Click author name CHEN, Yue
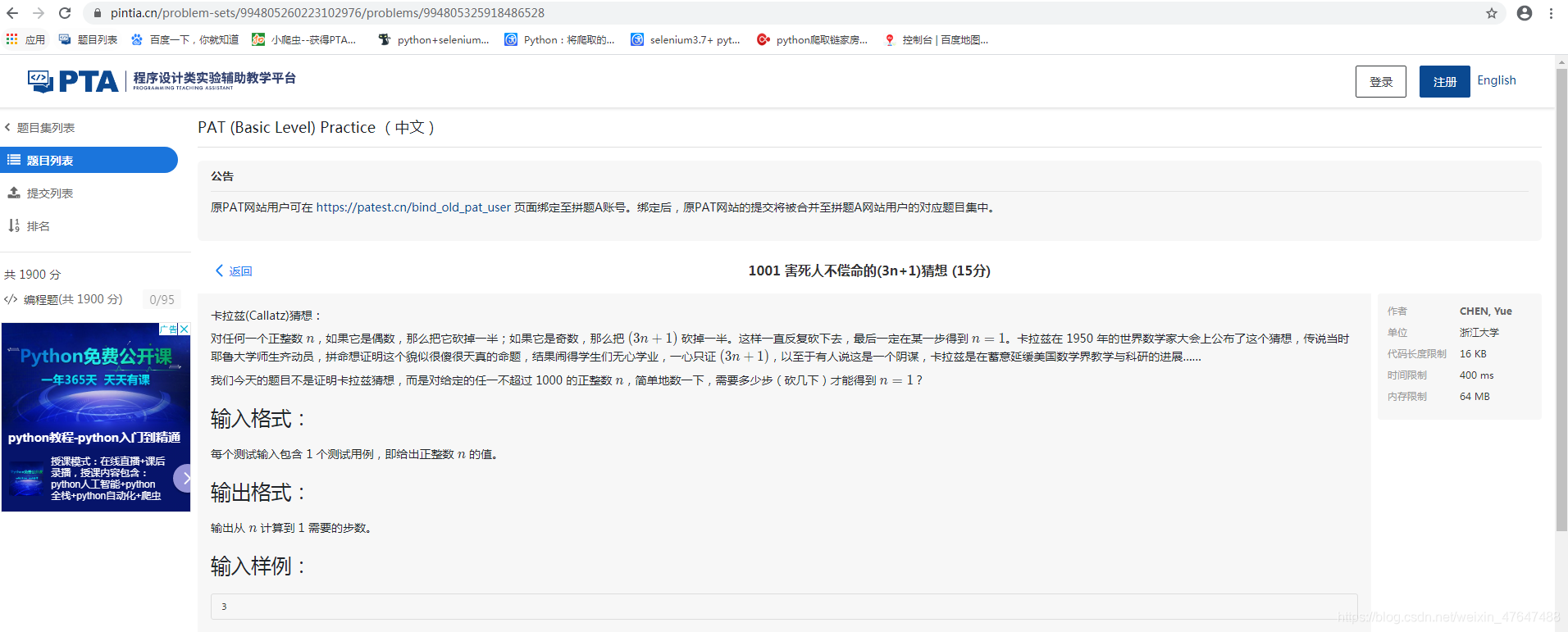Screen dimensions: 1568x632 [x=1485, y=311]
